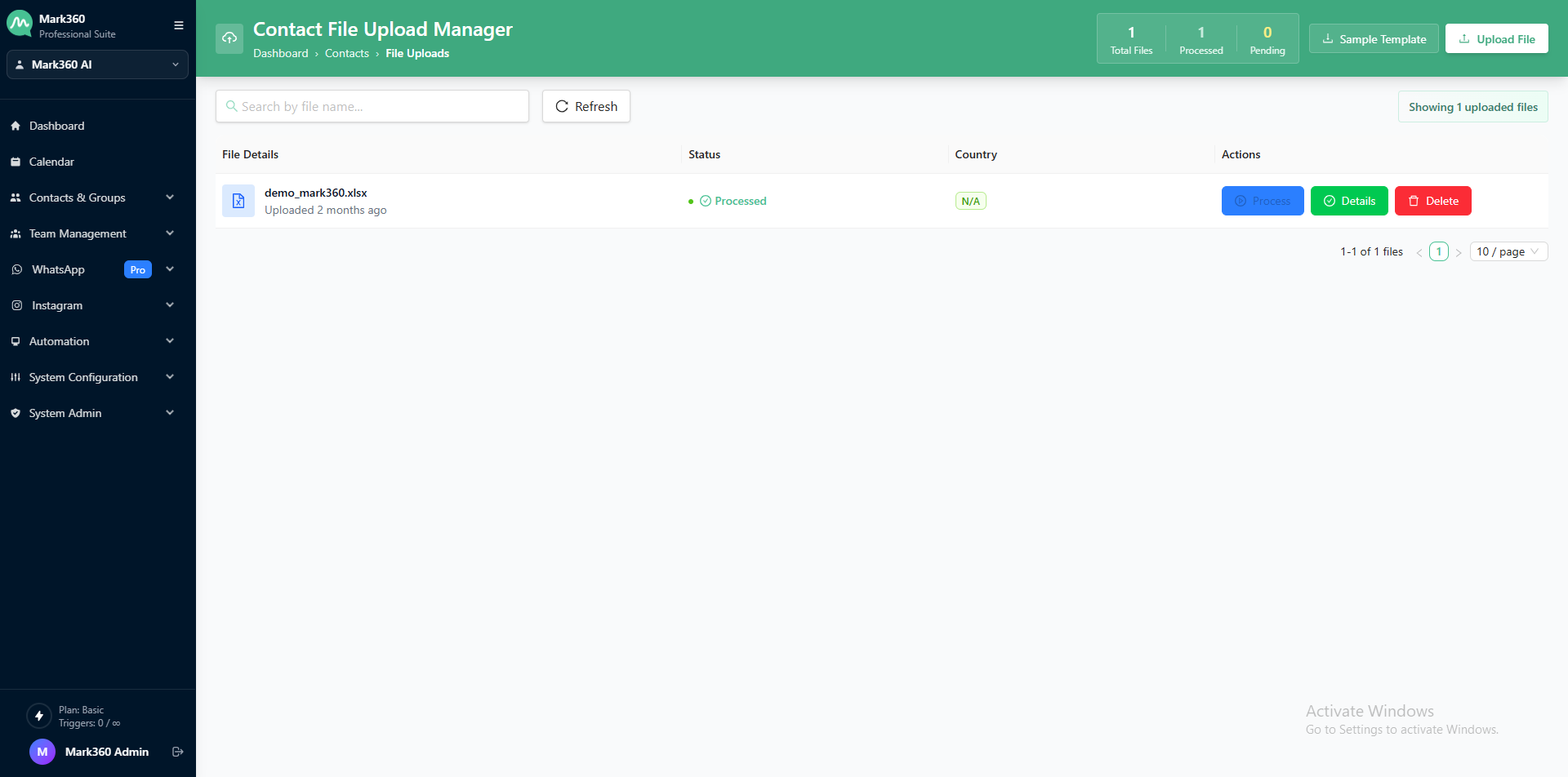
Task: Click the Excel file icon for demo_mark360.xlsx
Action: [x=238, y=201]
